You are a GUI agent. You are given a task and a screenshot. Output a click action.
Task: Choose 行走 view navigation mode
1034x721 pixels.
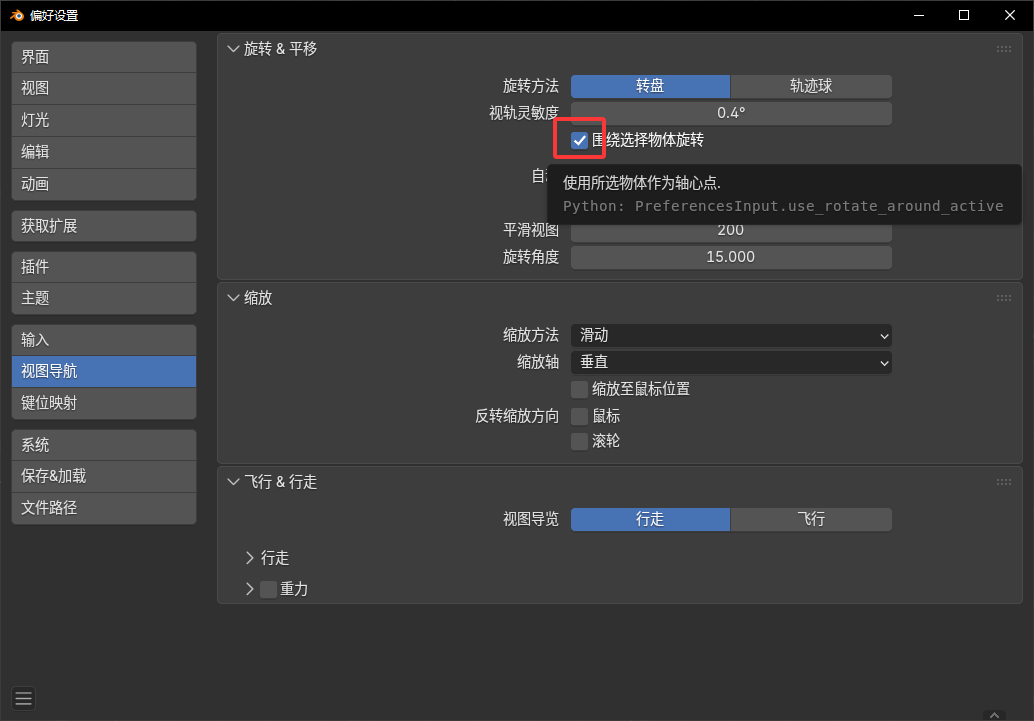(x=650, y=520)
